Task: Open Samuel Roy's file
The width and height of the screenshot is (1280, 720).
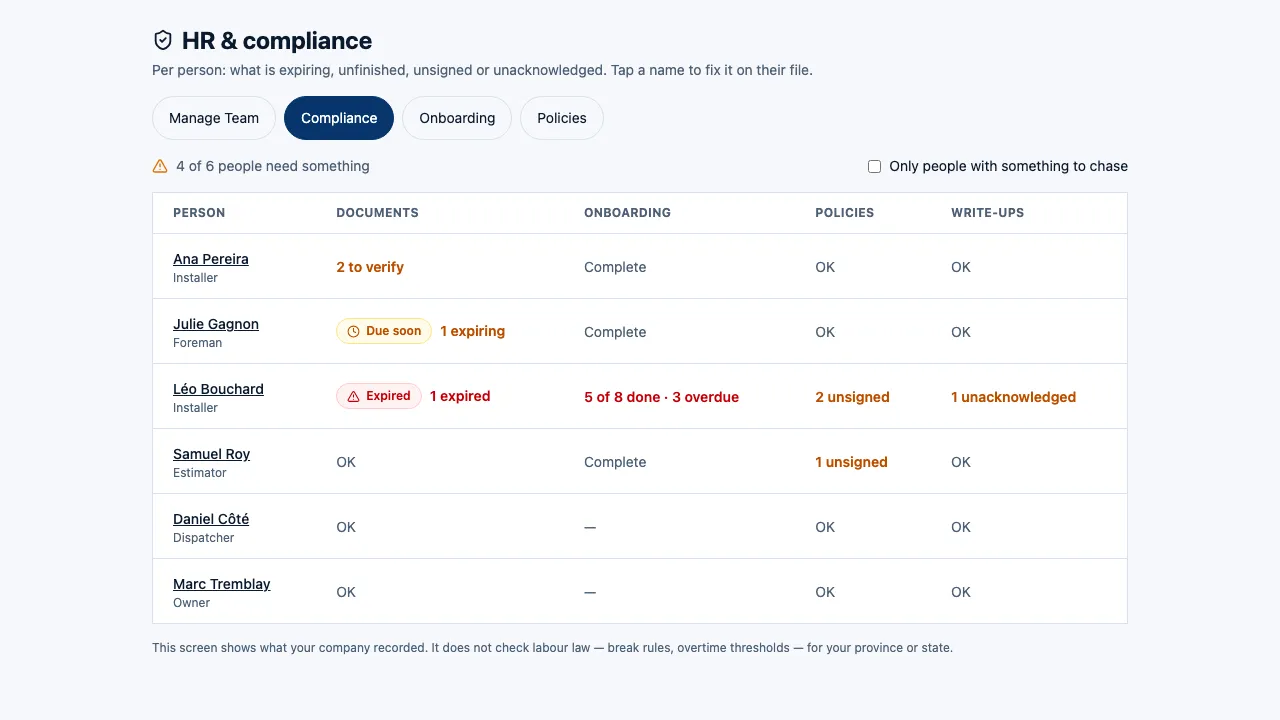Action: click(x=212, y=454)
